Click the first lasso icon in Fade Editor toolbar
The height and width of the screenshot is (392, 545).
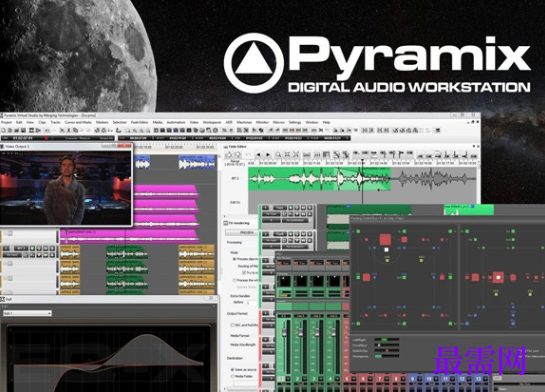coord(229,155)
